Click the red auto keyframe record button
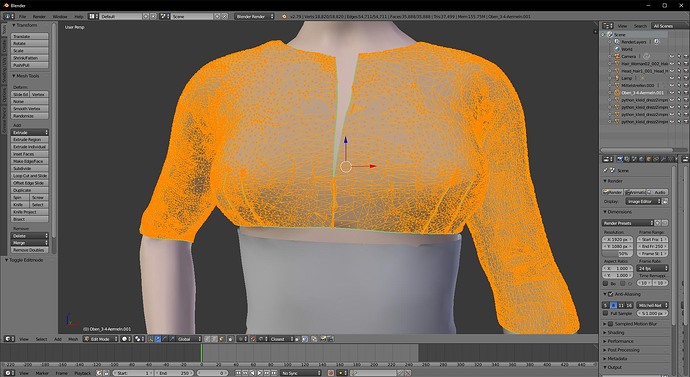 point(331,373)
